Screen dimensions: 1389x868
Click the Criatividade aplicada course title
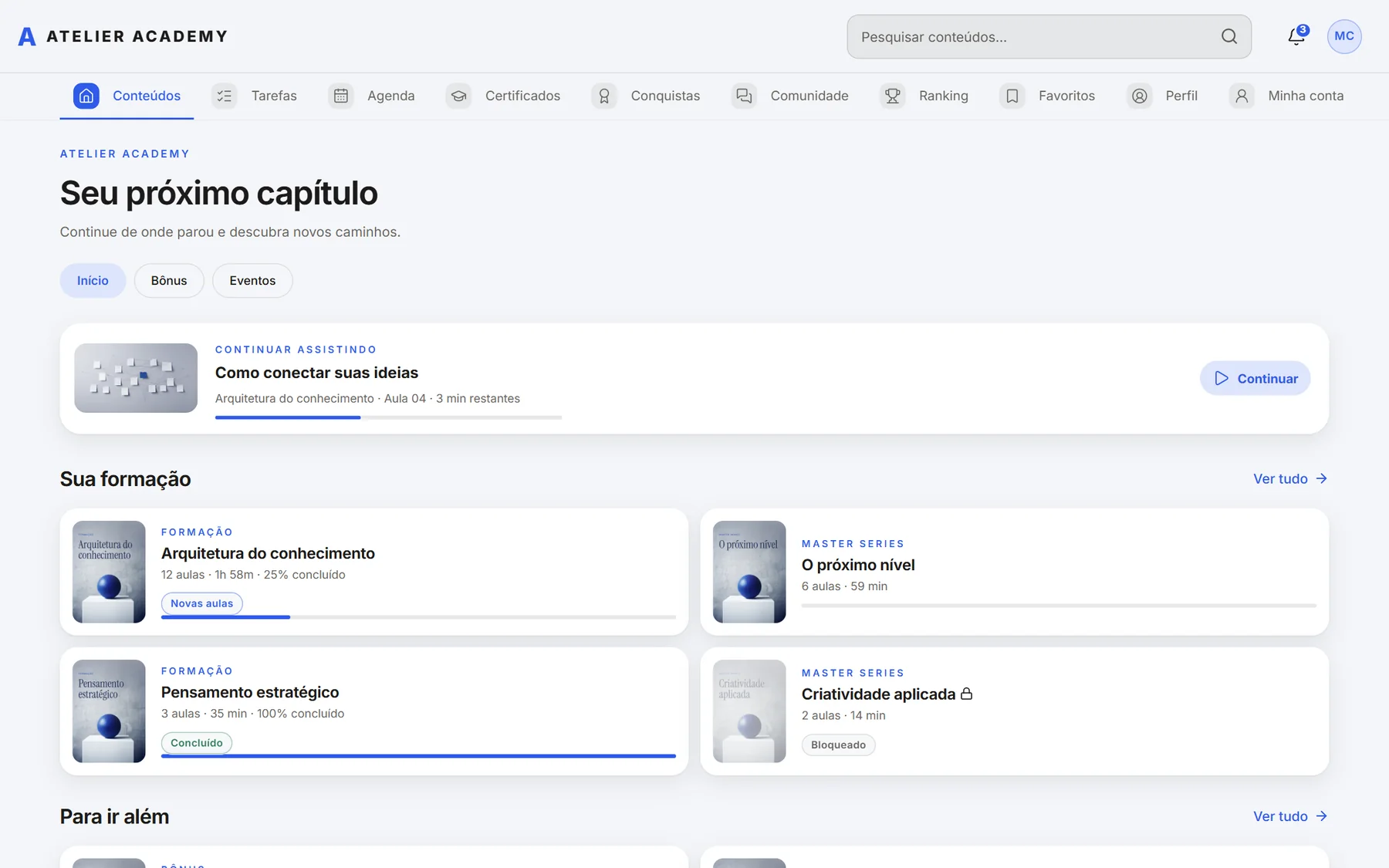point(878,694)
